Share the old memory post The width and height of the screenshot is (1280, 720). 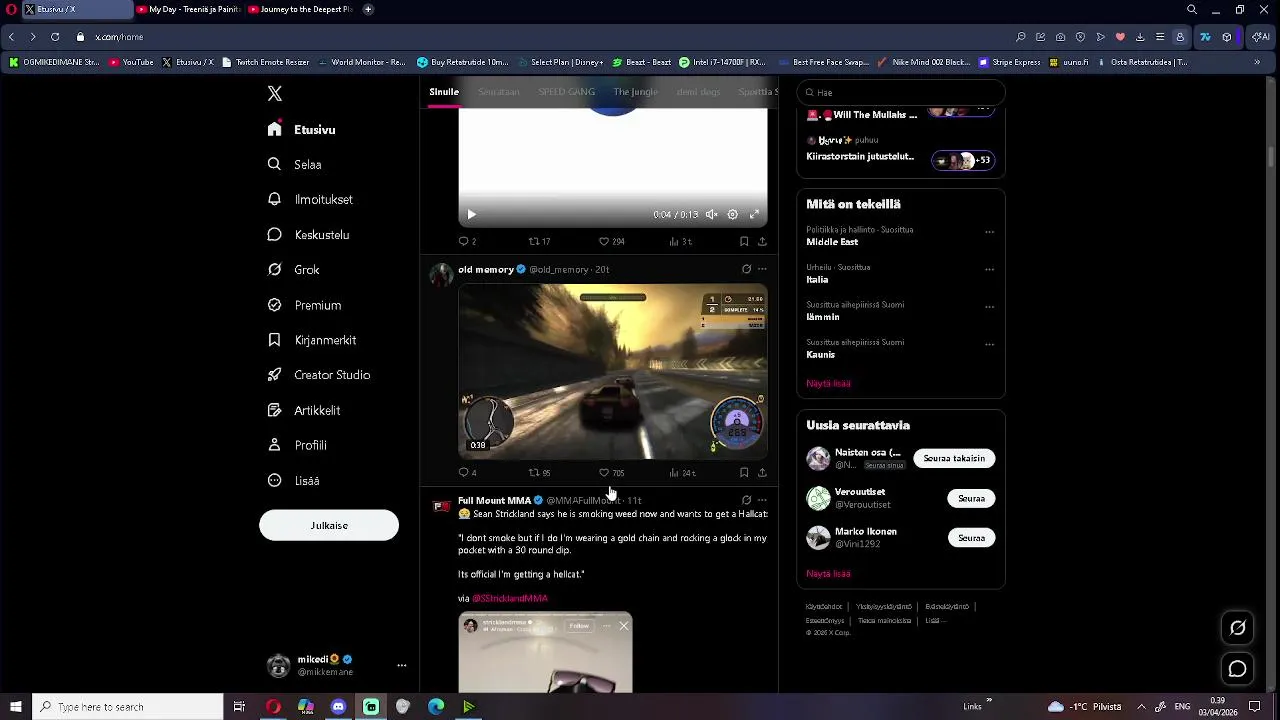tap(762, 473)
